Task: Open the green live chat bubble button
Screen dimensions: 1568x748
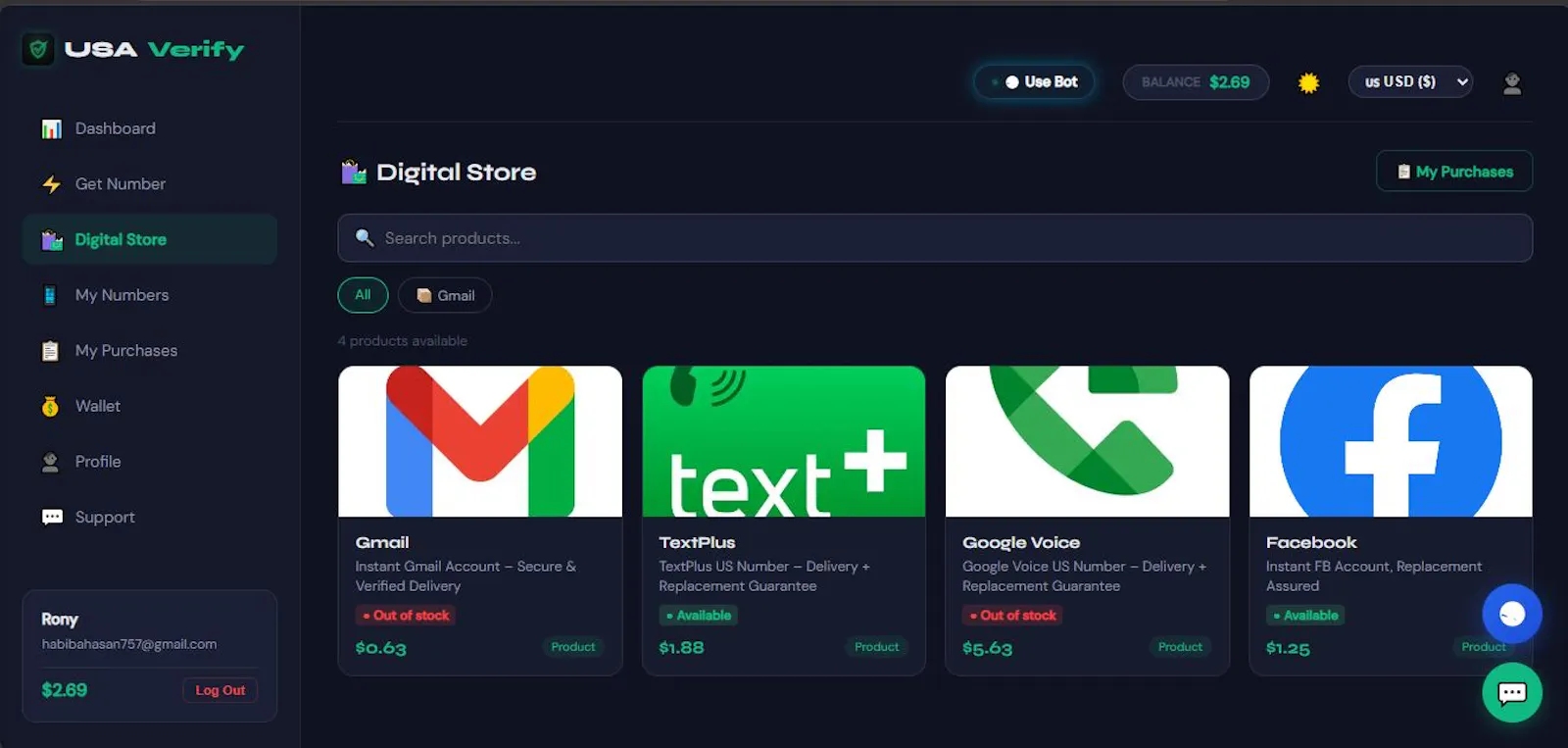Action: coord(1512,693)
